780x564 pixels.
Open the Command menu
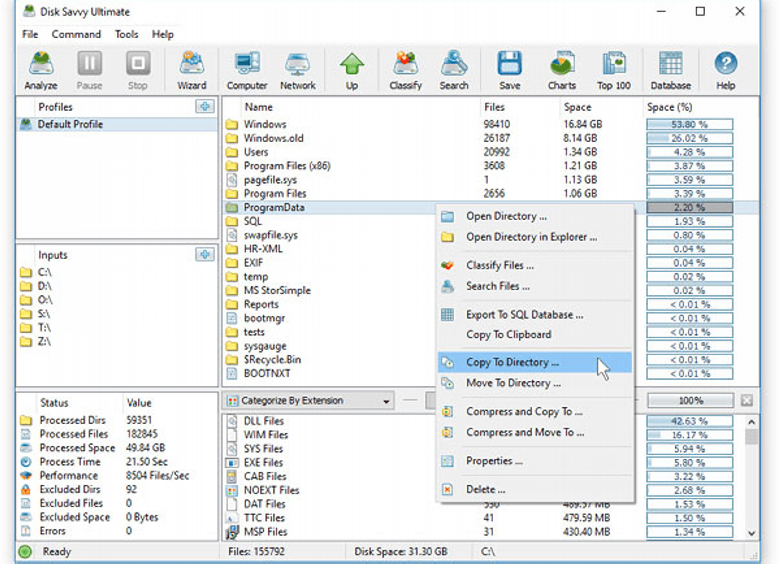76,34
